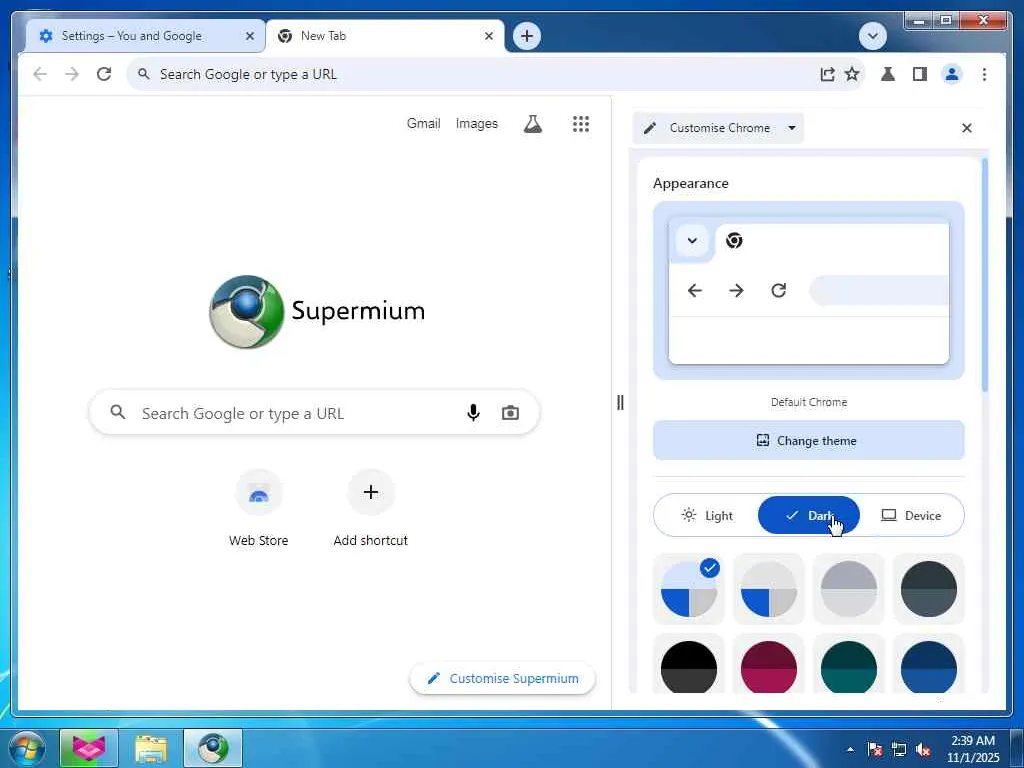Open the Images link

click(477, 123)
